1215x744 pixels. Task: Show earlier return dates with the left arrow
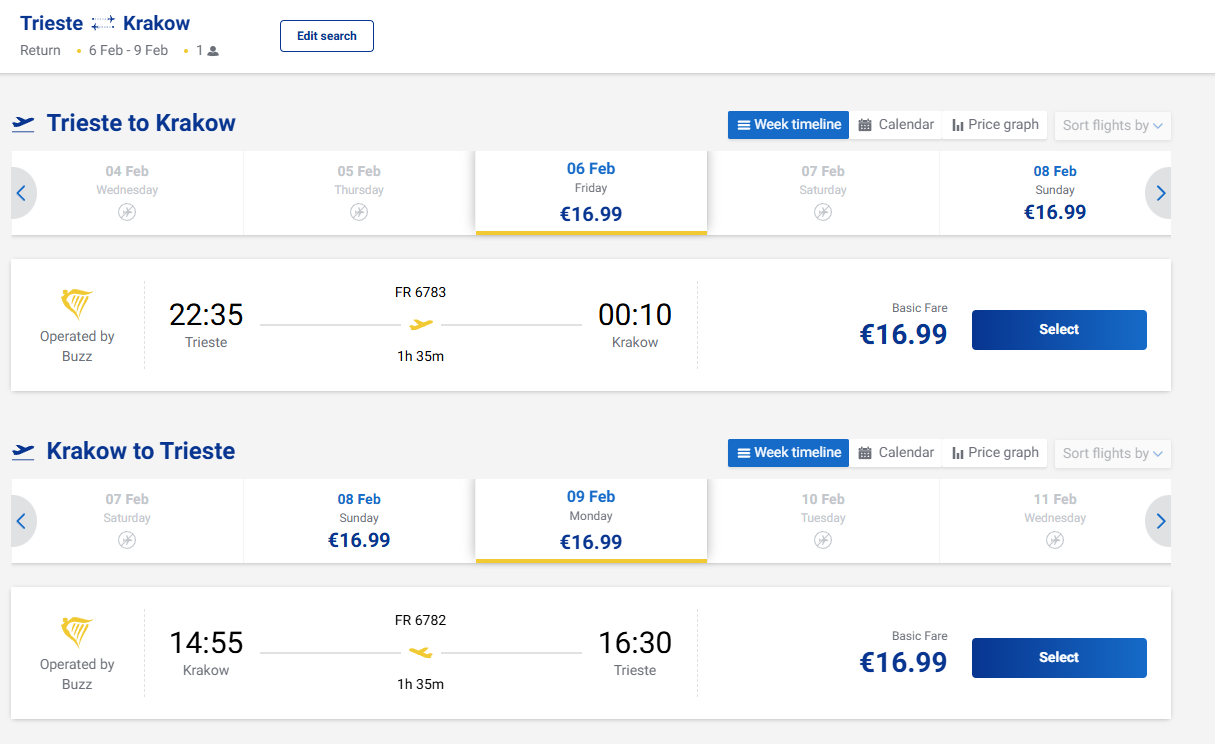[x=21, y=522]
